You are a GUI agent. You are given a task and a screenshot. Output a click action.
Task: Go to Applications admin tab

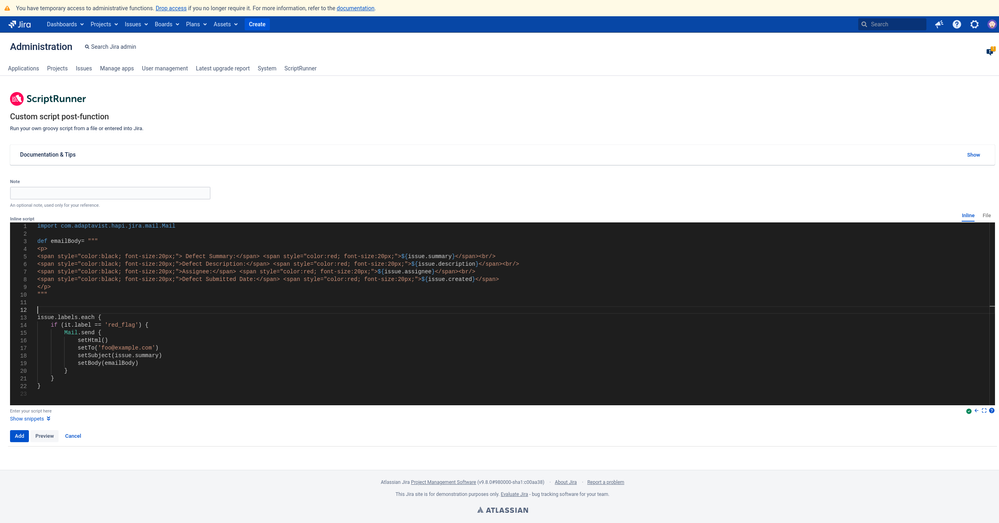click(x=24, y=68)
